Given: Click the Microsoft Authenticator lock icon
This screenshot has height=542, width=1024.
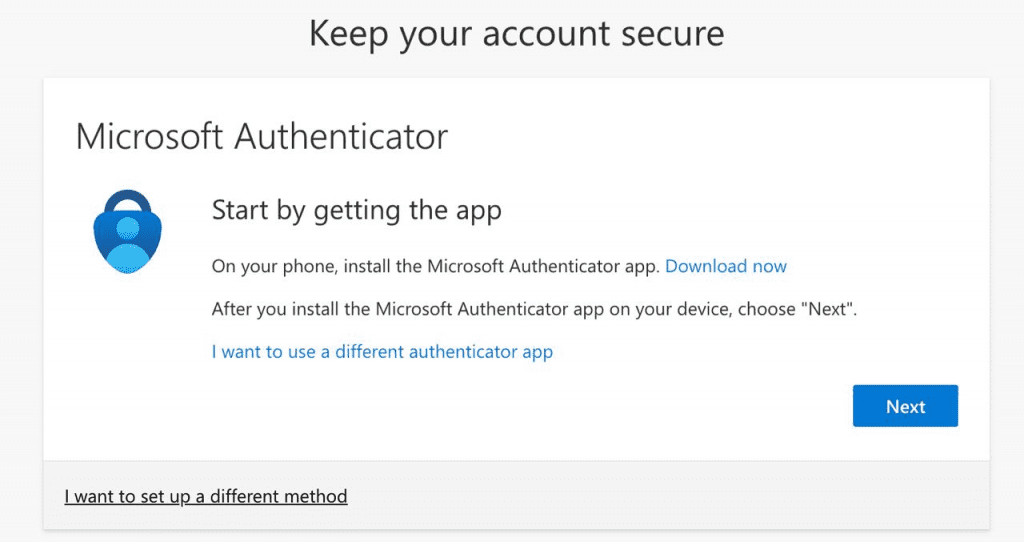Looking at the screenshot, I should pos(127,235).
